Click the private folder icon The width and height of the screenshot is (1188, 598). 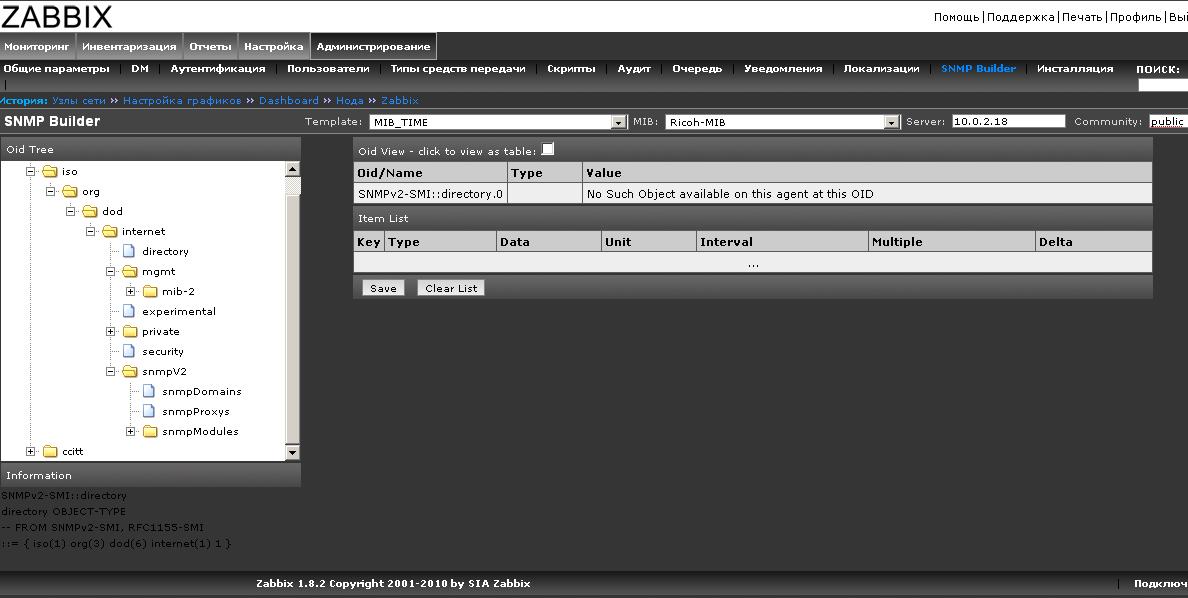pyautogui.click(x=130, y=332)
